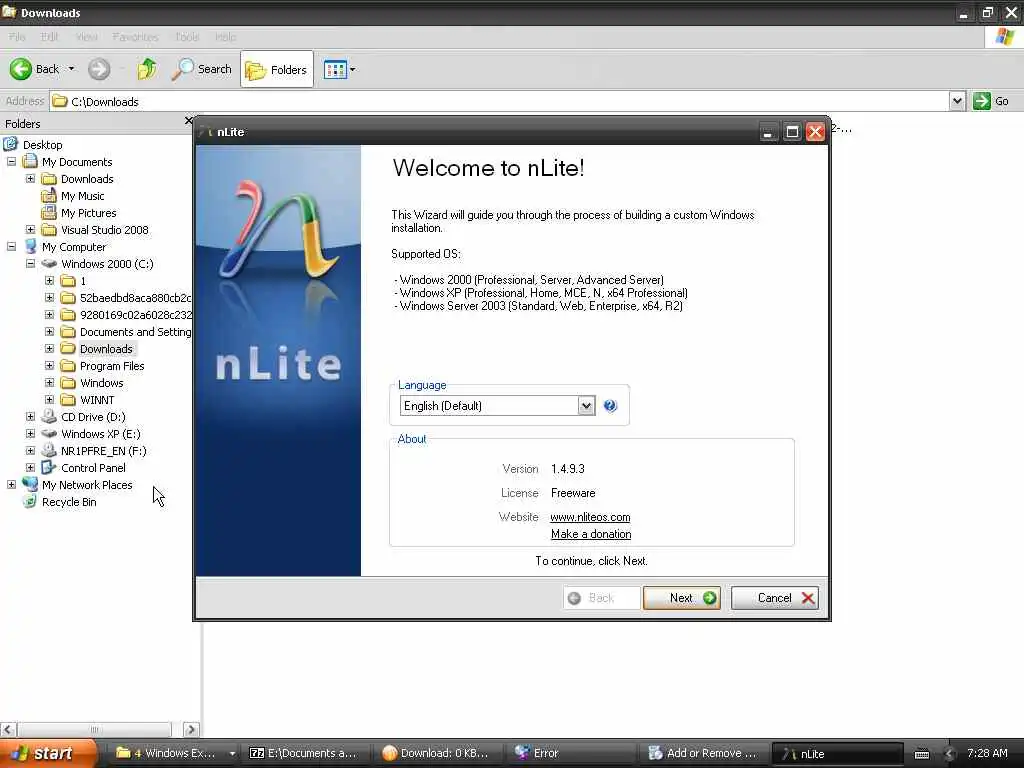Click My Documents icon in tree

tap(30, 161)
